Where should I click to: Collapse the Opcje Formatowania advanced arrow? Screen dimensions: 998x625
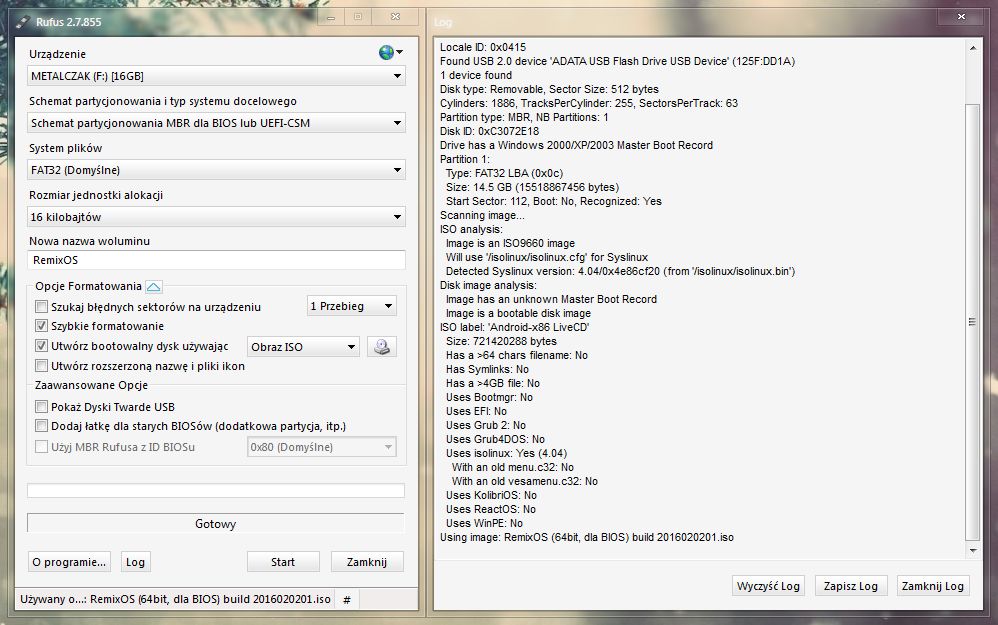point(153,286)
